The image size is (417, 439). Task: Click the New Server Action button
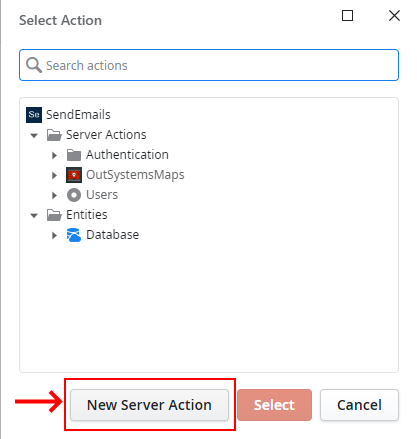click(x=149, y=405)
